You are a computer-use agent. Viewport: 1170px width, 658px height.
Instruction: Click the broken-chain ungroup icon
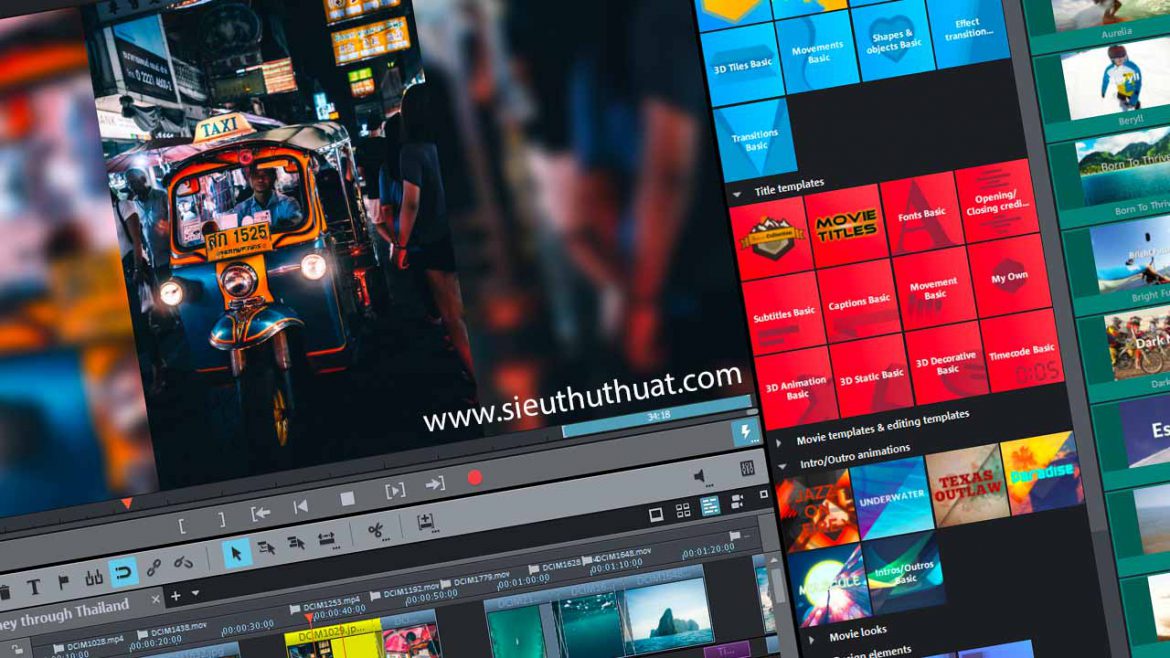183,563
